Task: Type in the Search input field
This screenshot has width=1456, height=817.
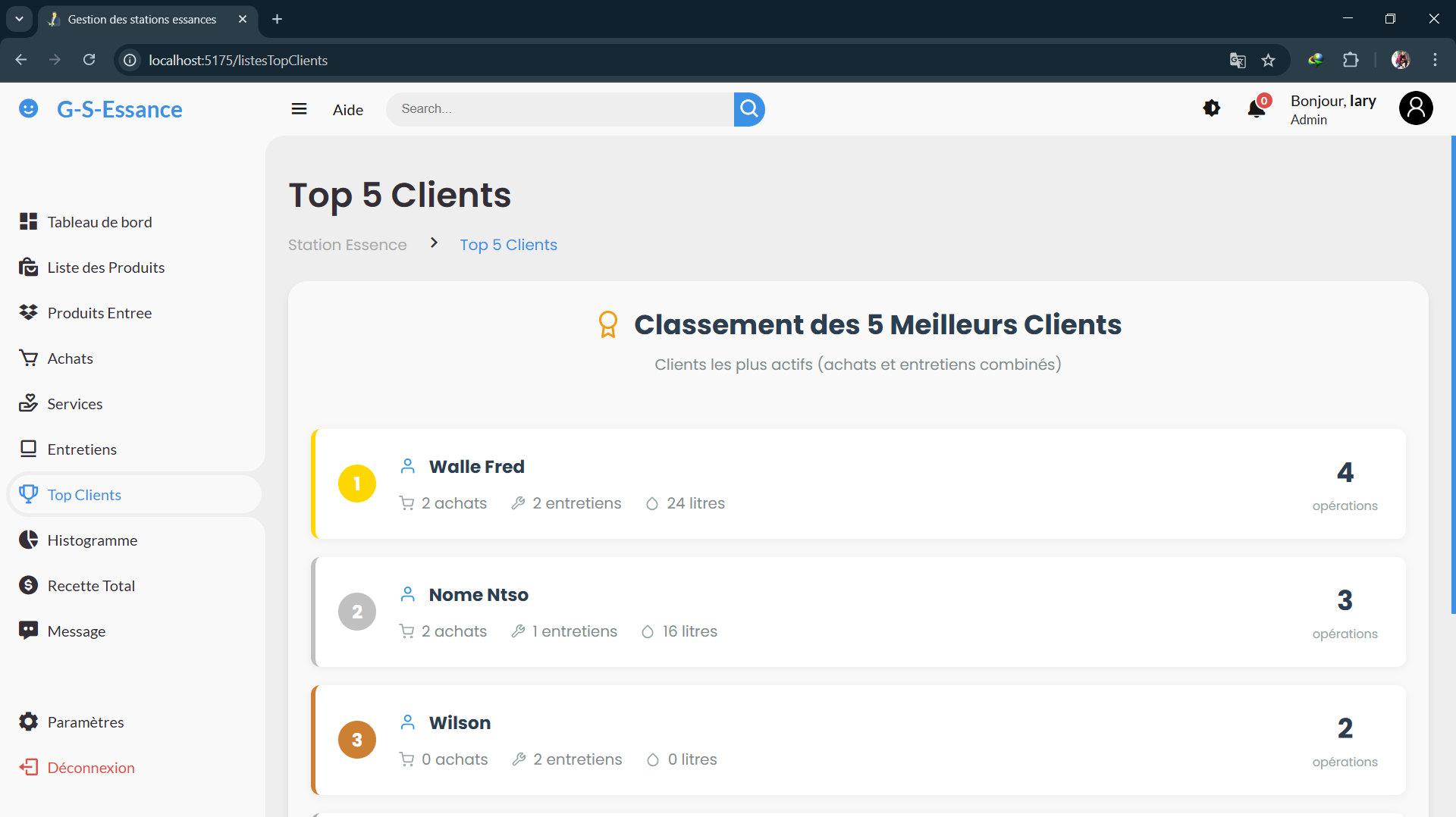Action: pyautogui.click(x=561, y=109)
